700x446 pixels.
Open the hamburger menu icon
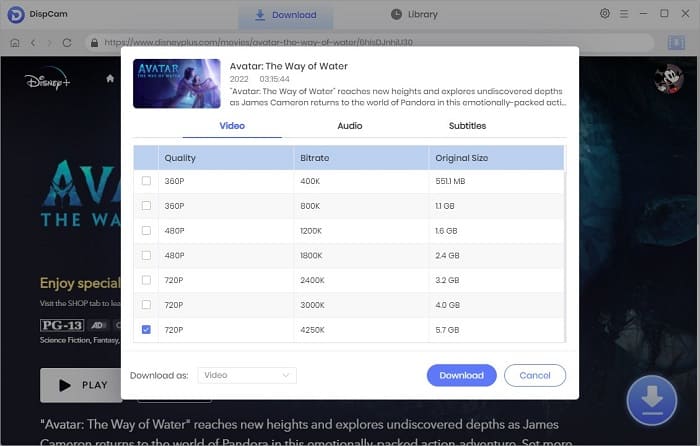click(x=624, y=14)
